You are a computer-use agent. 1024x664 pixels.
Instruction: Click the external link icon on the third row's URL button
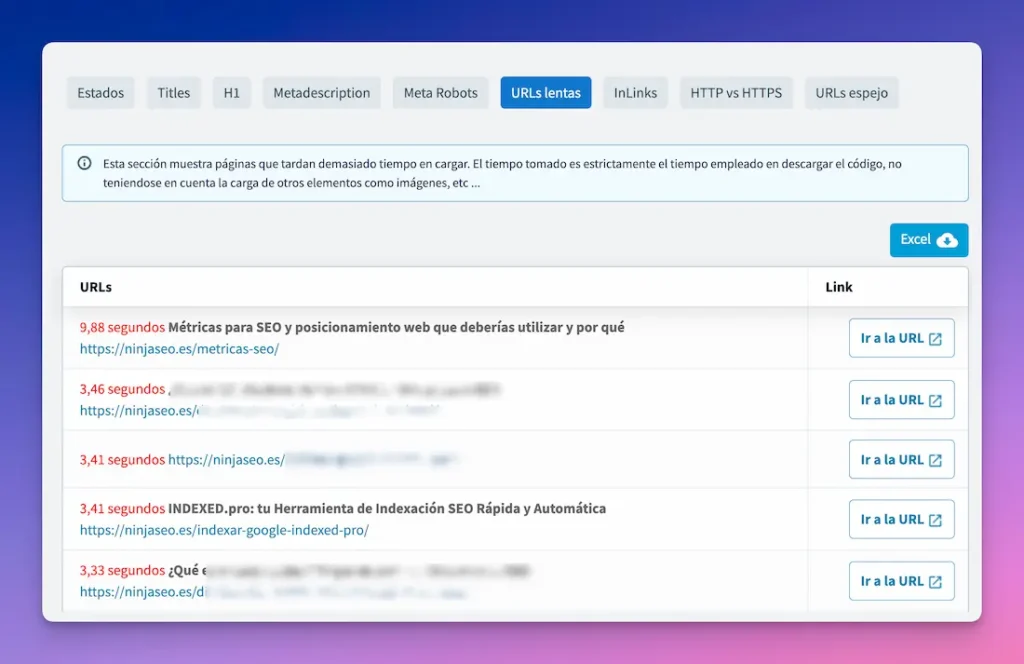click(934, 459)
